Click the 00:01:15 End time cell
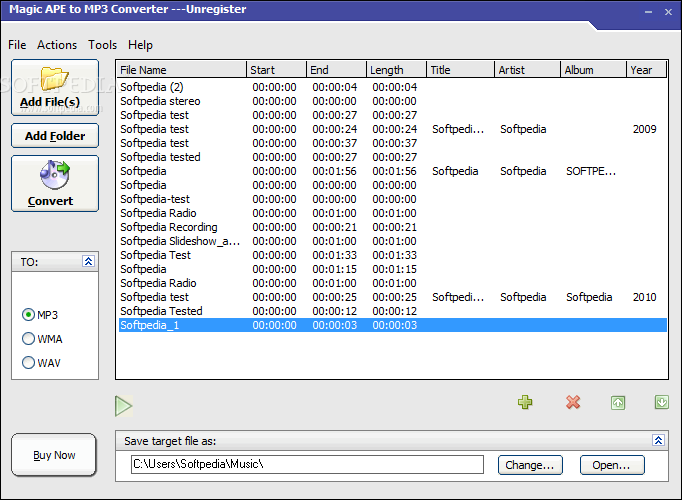Image resolution: width=682 pixels, height=500 pixels. pyautogui.click(x=334, y=269)
